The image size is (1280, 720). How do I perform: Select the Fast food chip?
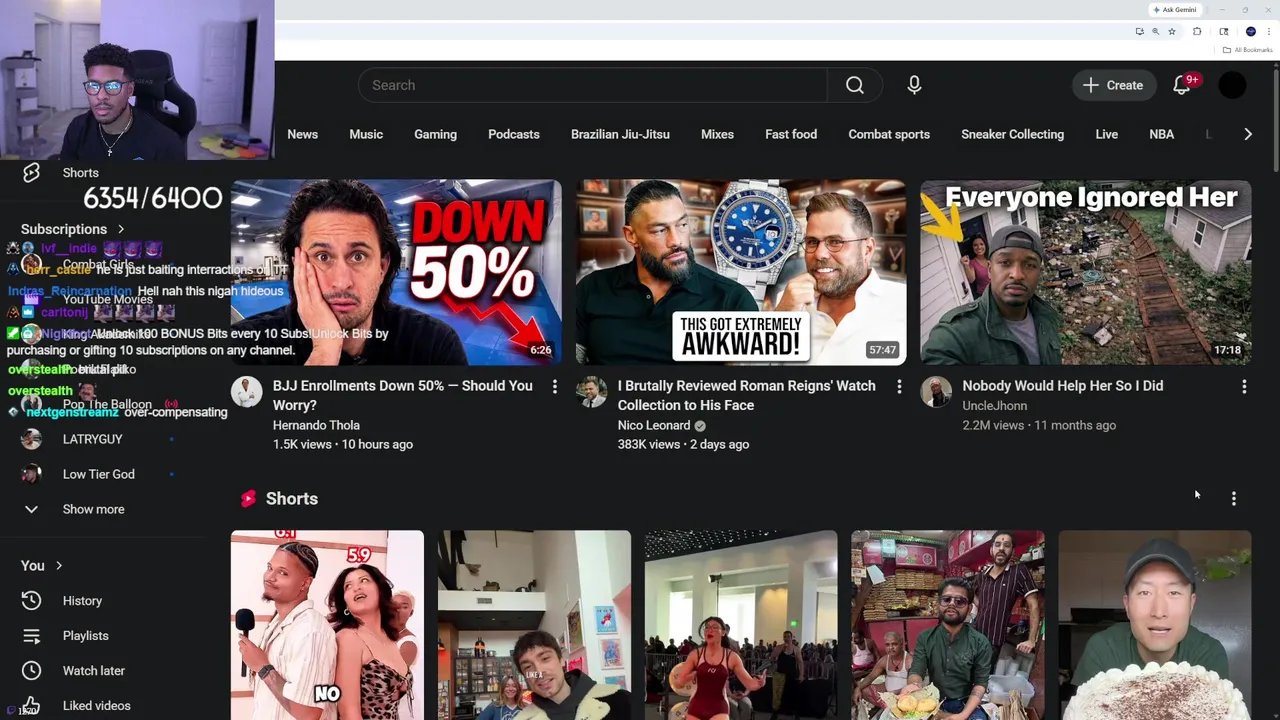click(x=791, y=134)
